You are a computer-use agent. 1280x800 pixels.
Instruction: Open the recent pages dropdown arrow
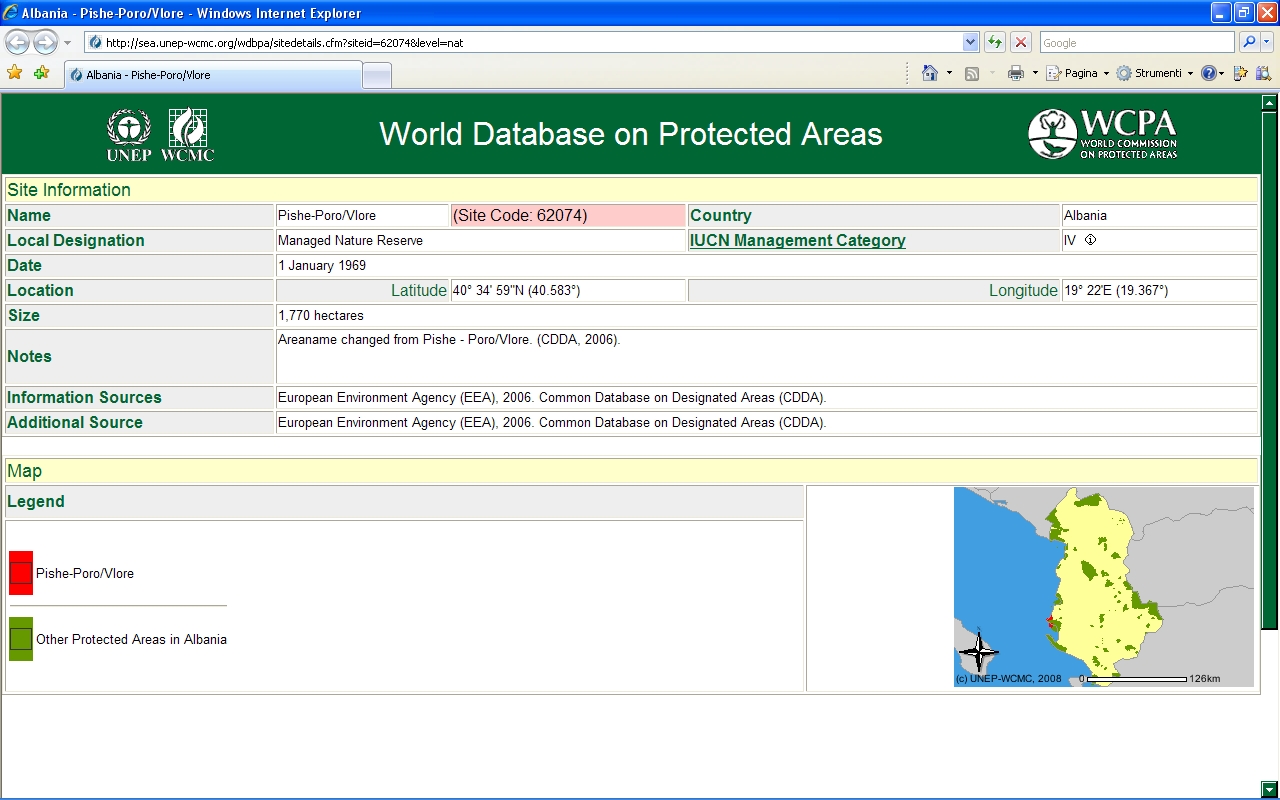click(x=67, y=43)
